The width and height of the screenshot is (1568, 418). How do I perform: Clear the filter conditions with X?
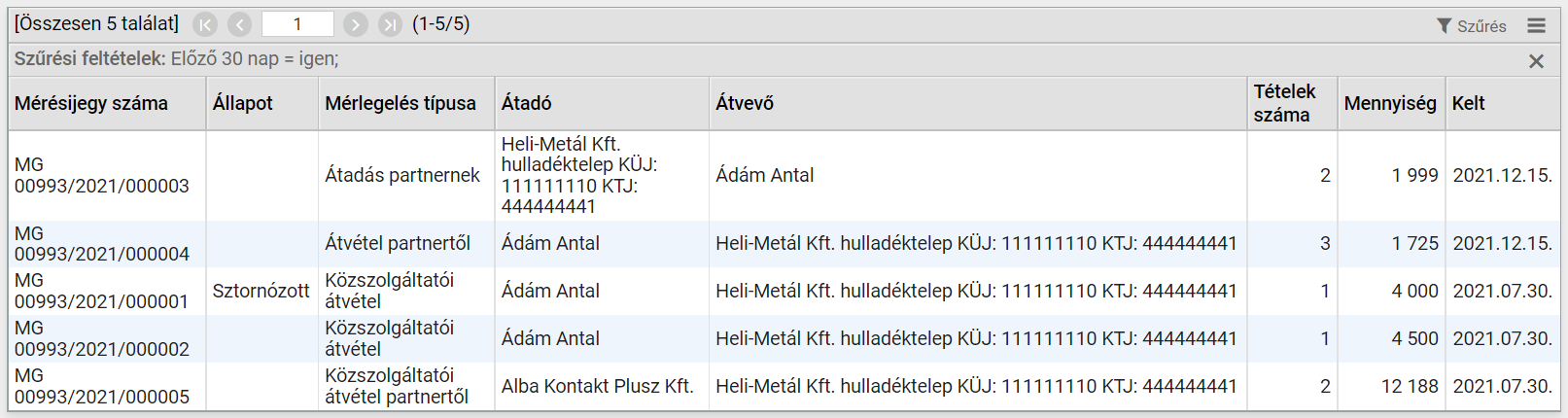[x=1536, y=61]
